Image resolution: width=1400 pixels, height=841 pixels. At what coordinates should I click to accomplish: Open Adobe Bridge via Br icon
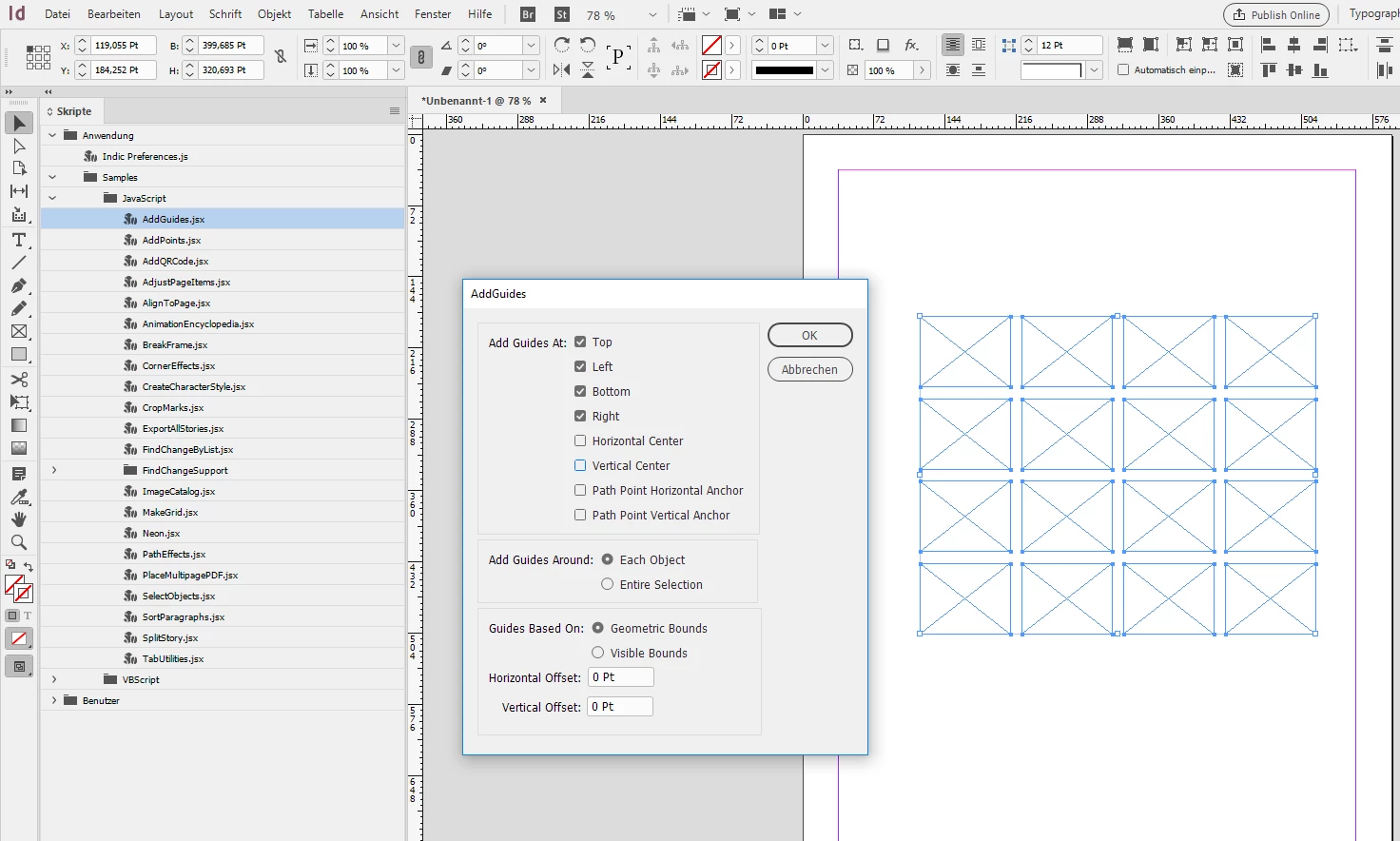point(528,14)
